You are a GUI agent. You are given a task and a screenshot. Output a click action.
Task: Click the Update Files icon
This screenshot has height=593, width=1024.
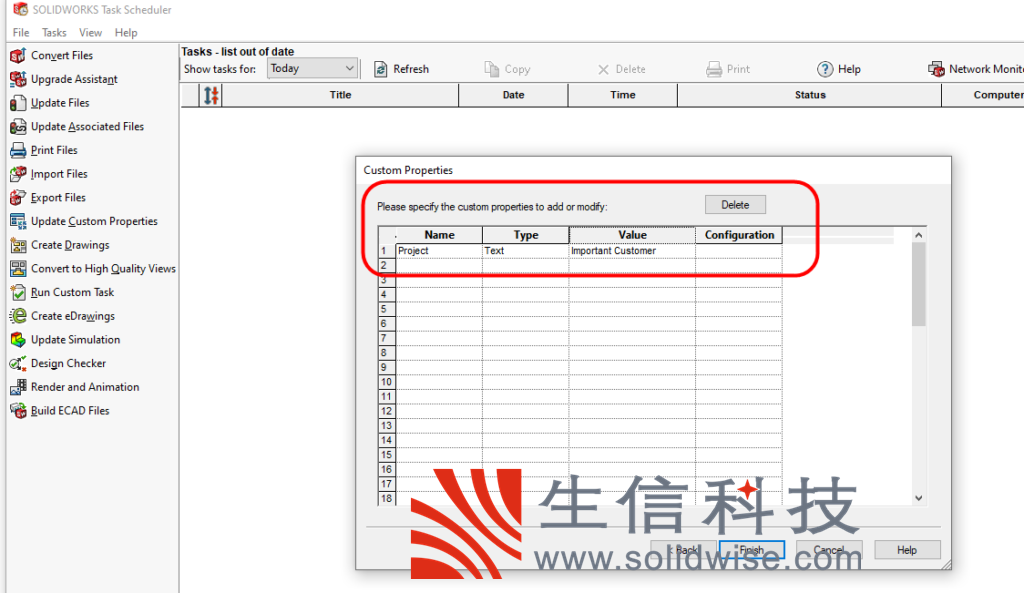pos(18,103)
